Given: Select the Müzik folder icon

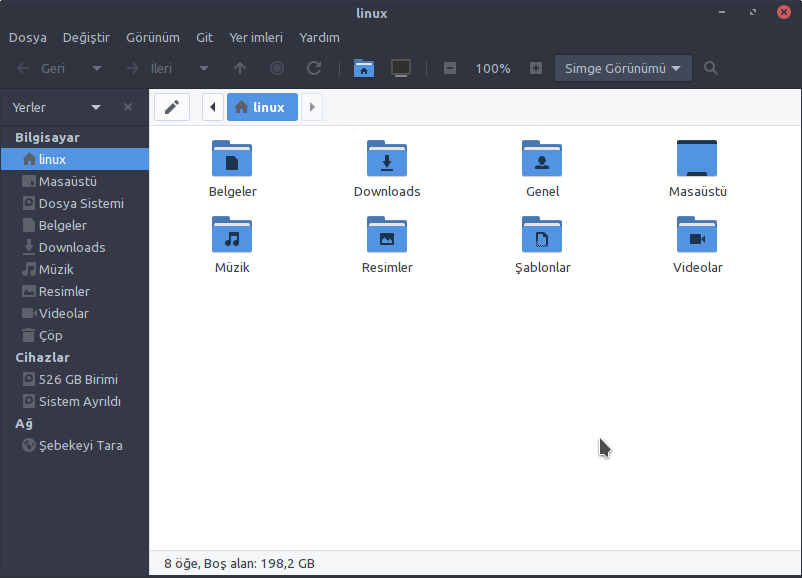Looking at the screenshot, I should [232, 236].
